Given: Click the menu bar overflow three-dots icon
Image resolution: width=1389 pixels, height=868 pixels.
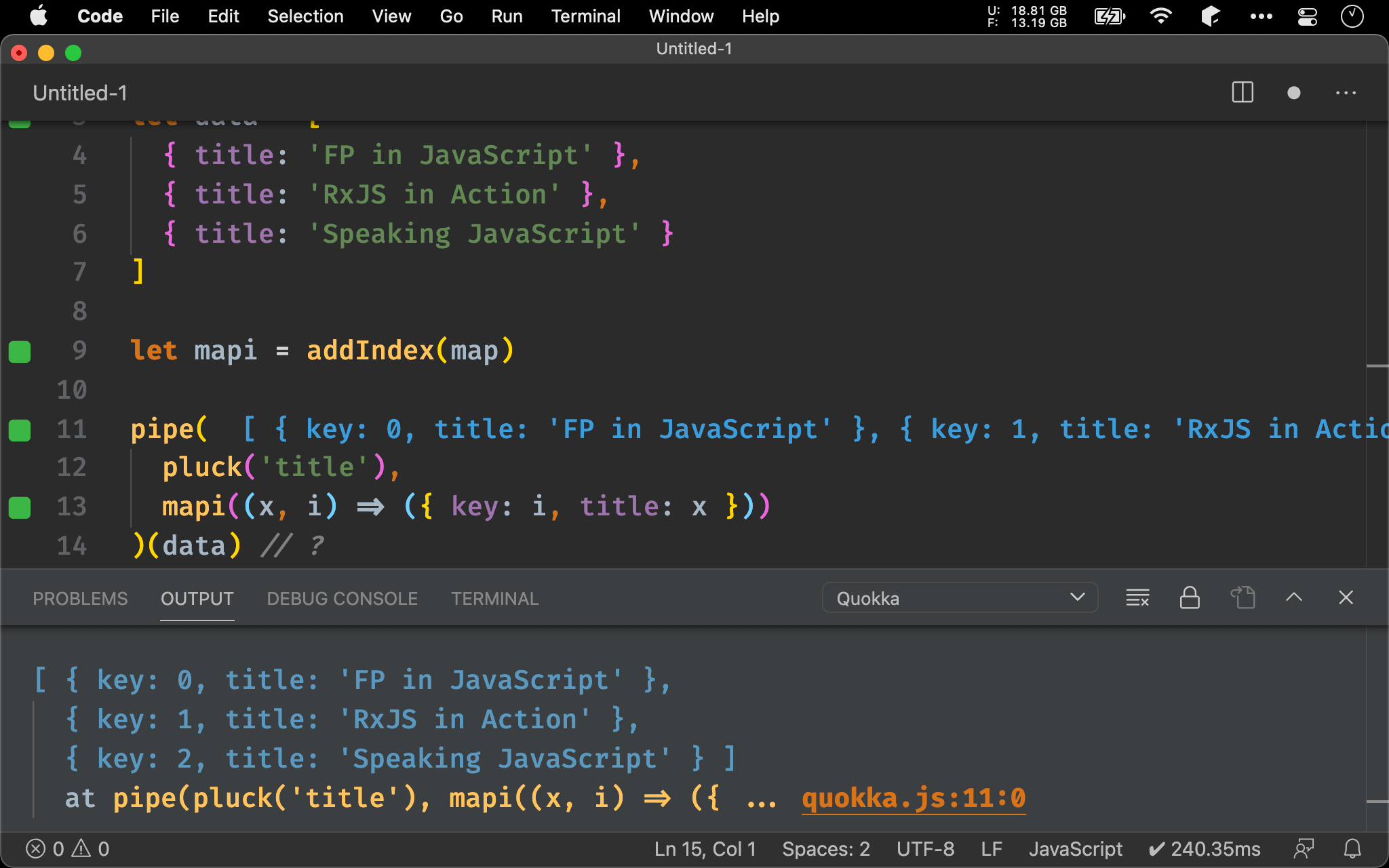Looking at the screenshot, I should 1261,16.
